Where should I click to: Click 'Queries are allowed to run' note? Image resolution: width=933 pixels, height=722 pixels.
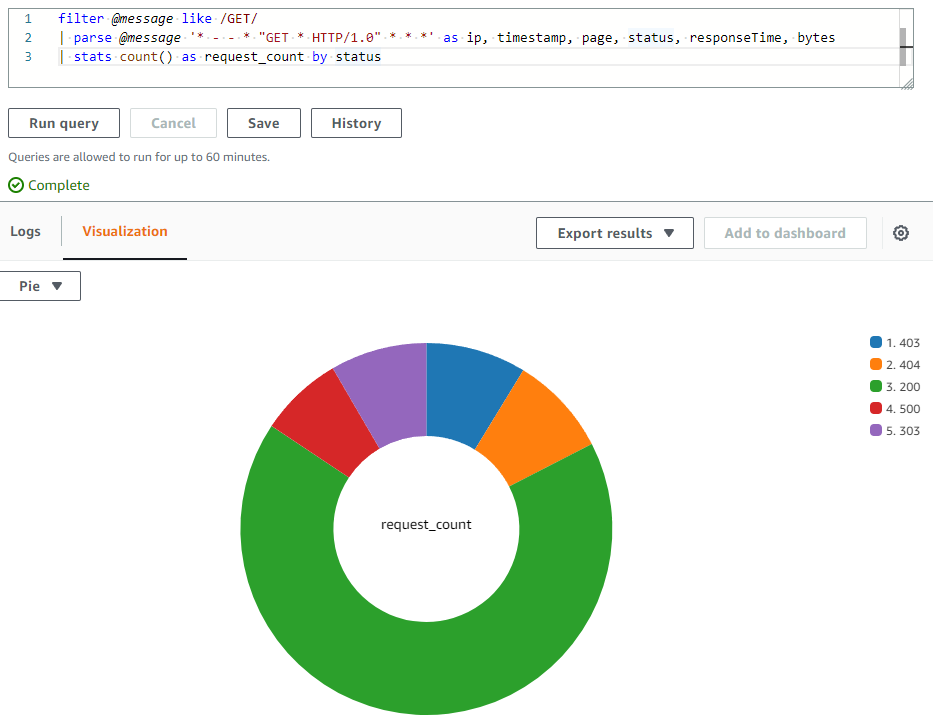pos(139,157)
